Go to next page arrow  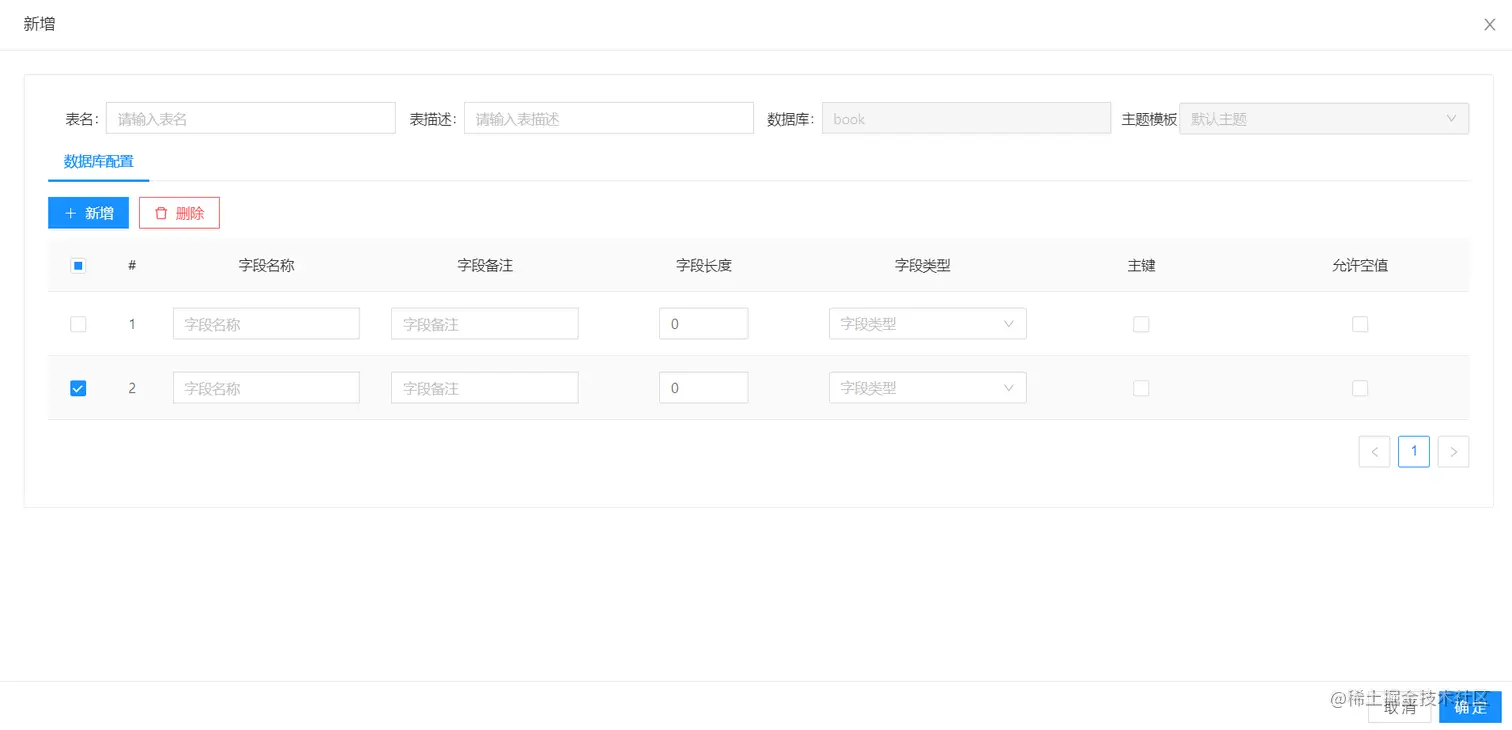click(x=1453, y=452)
